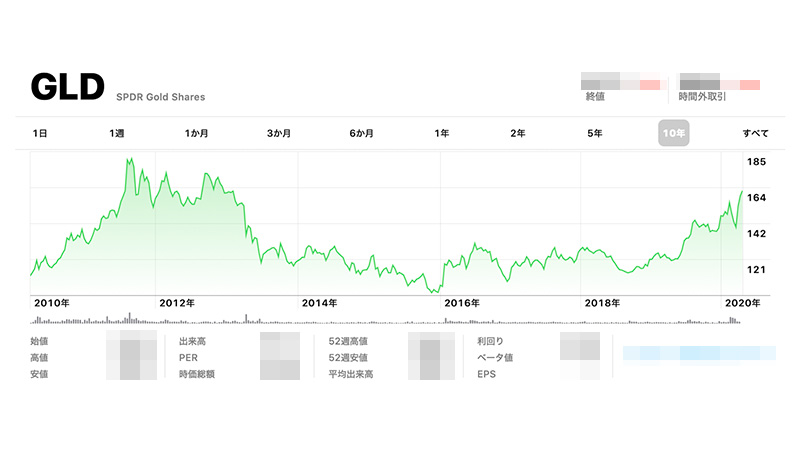Click the 終値 label
The height and width of the screenshot is (450, 800).
pyautogui.click(x=595, y=96)
